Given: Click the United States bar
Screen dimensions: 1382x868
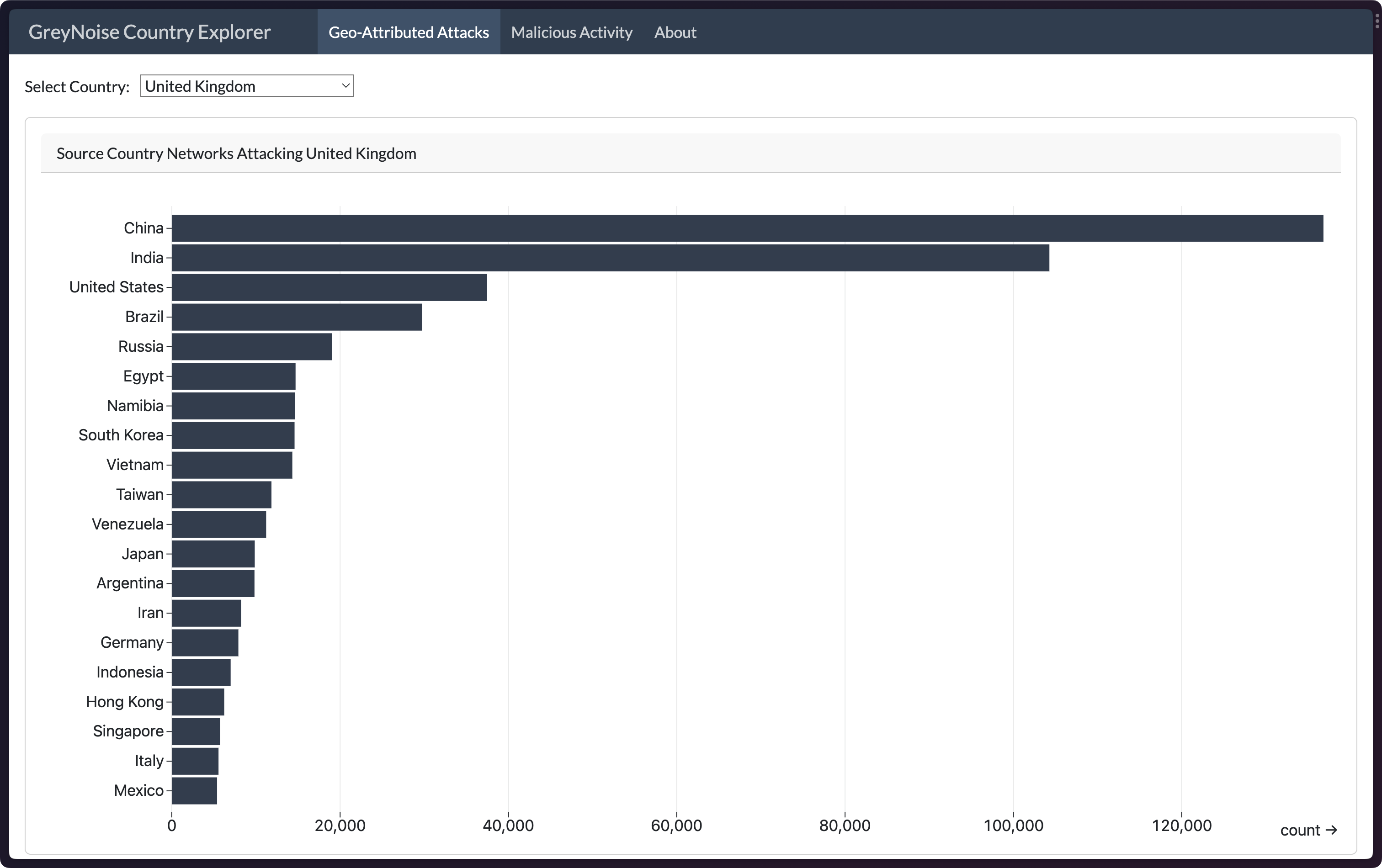Looking at the screenshot, I should (329, 287).
